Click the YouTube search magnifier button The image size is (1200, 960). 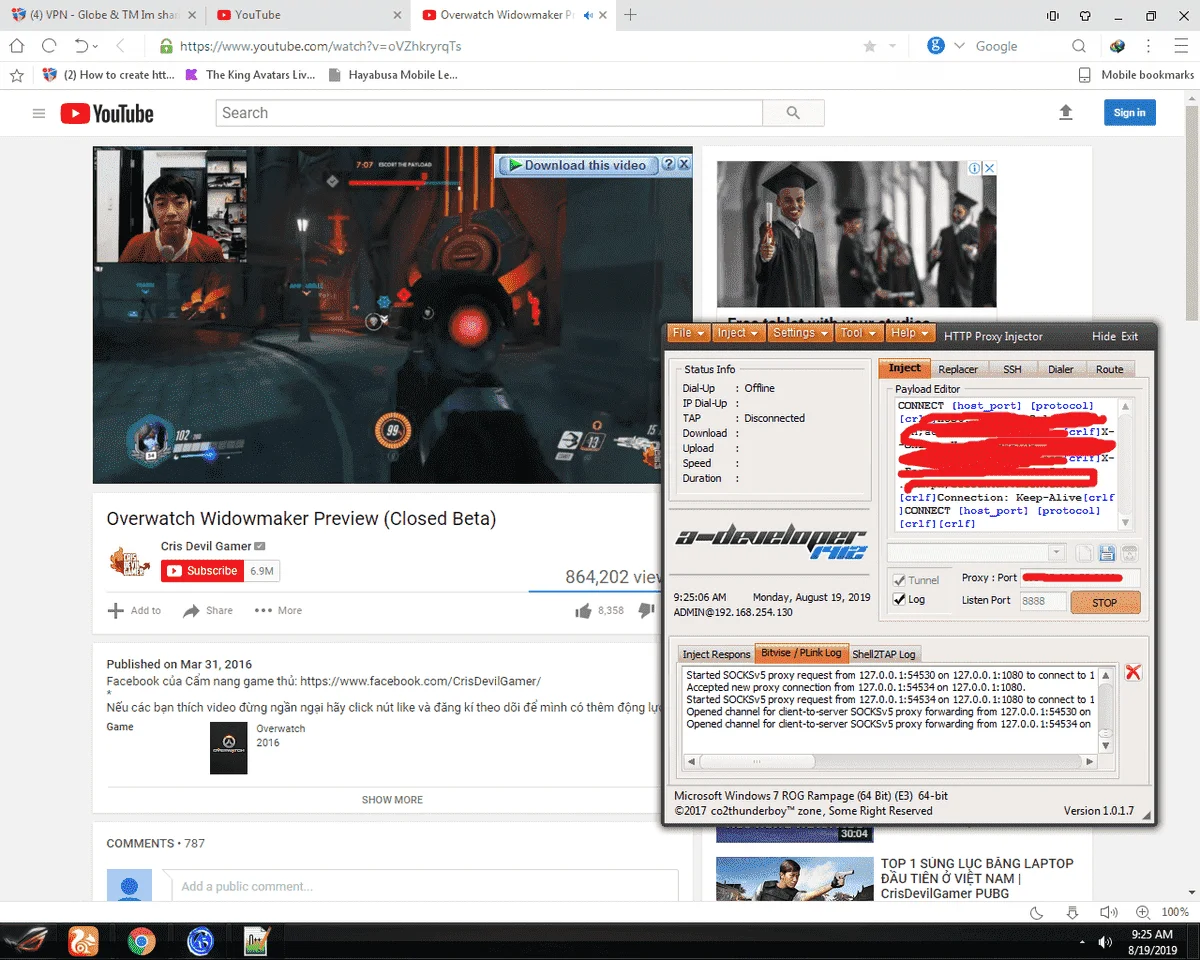(793, 113)
